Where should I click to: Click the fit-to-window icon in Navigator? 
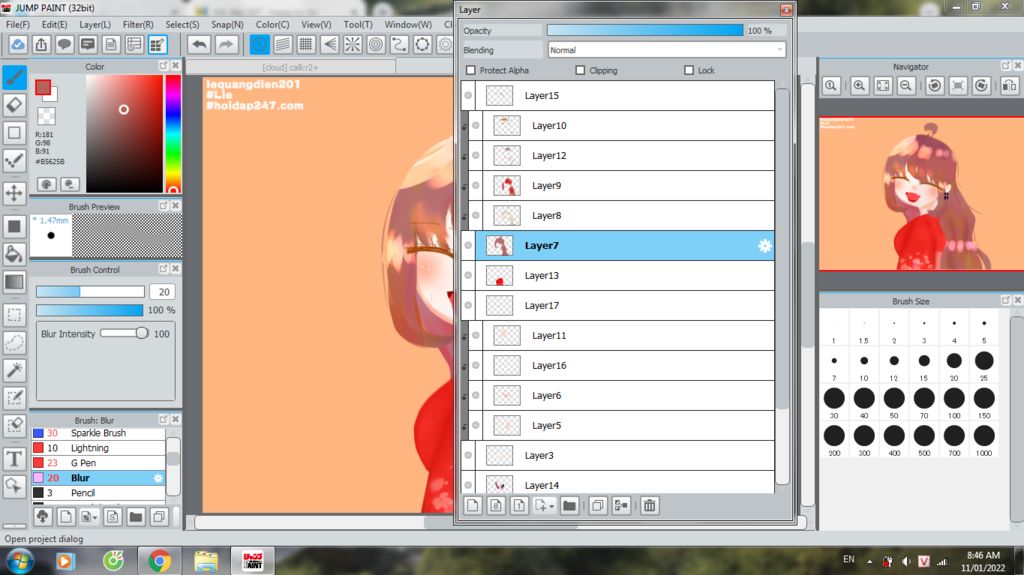coord(883,86)
